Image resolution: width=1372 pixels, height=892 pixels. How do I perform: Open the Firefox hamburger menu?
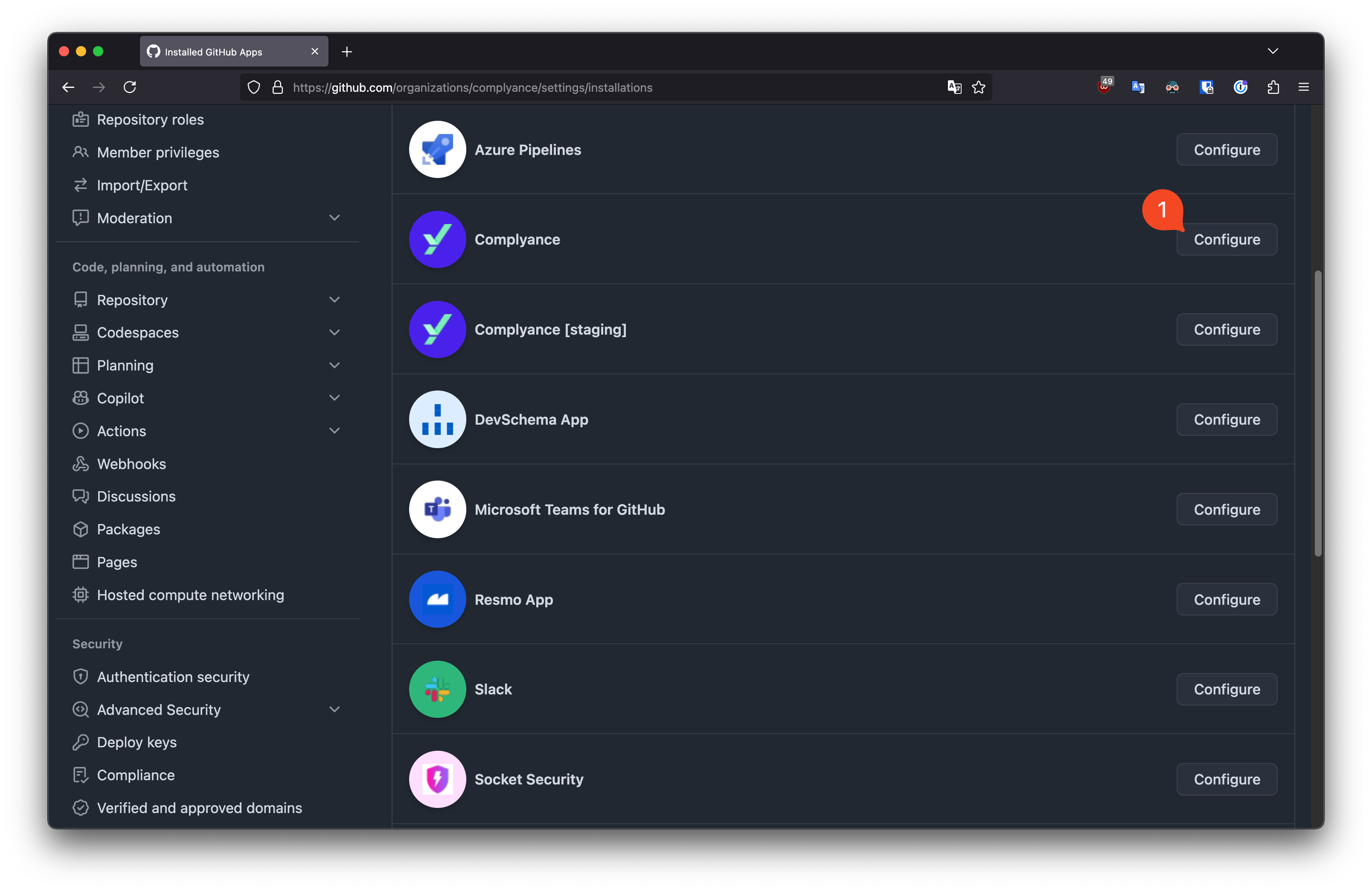tap(1303, 87)
